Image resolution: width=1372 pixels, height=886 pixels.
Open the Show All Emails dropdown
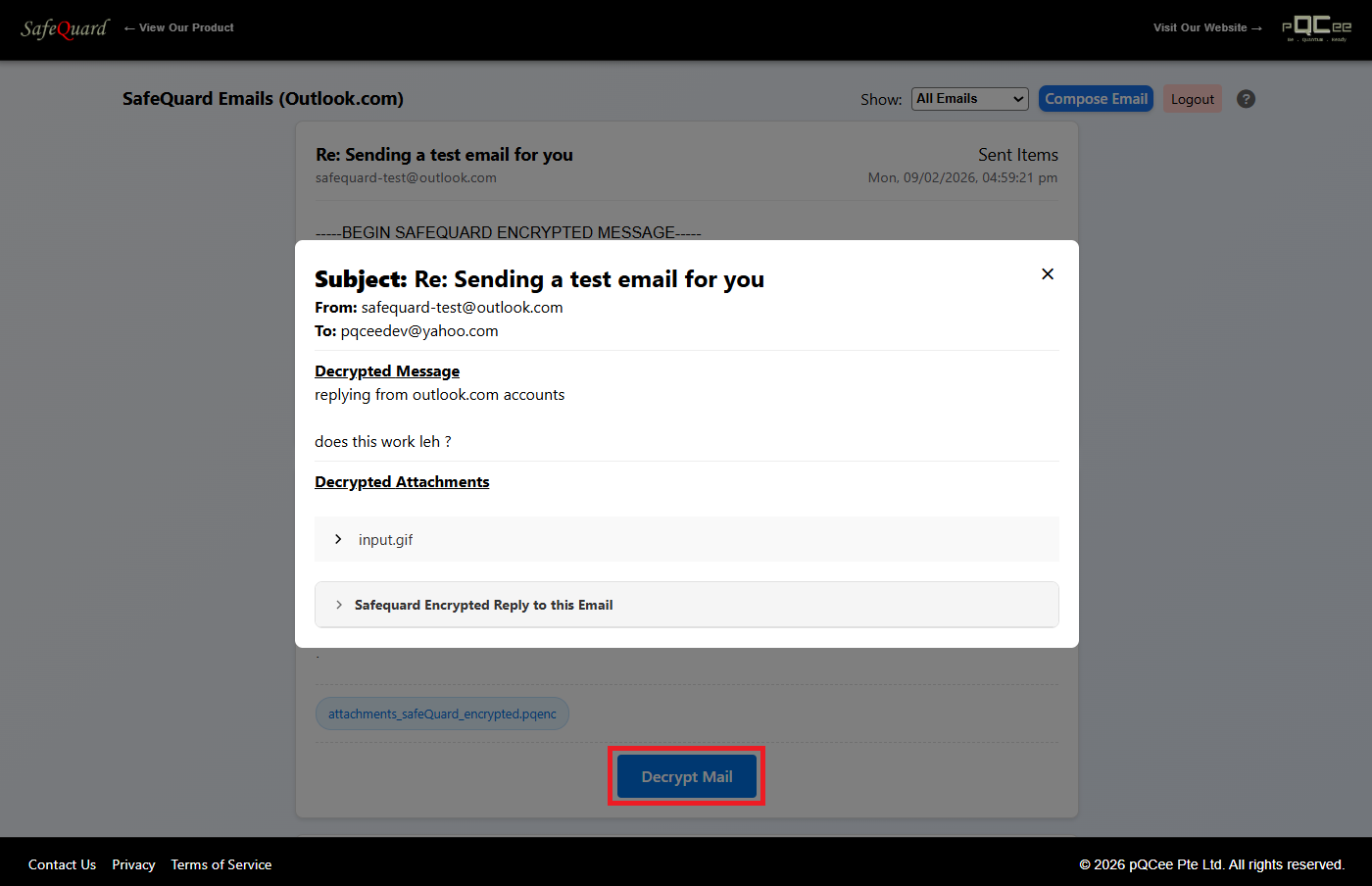(x=970, y=99)
